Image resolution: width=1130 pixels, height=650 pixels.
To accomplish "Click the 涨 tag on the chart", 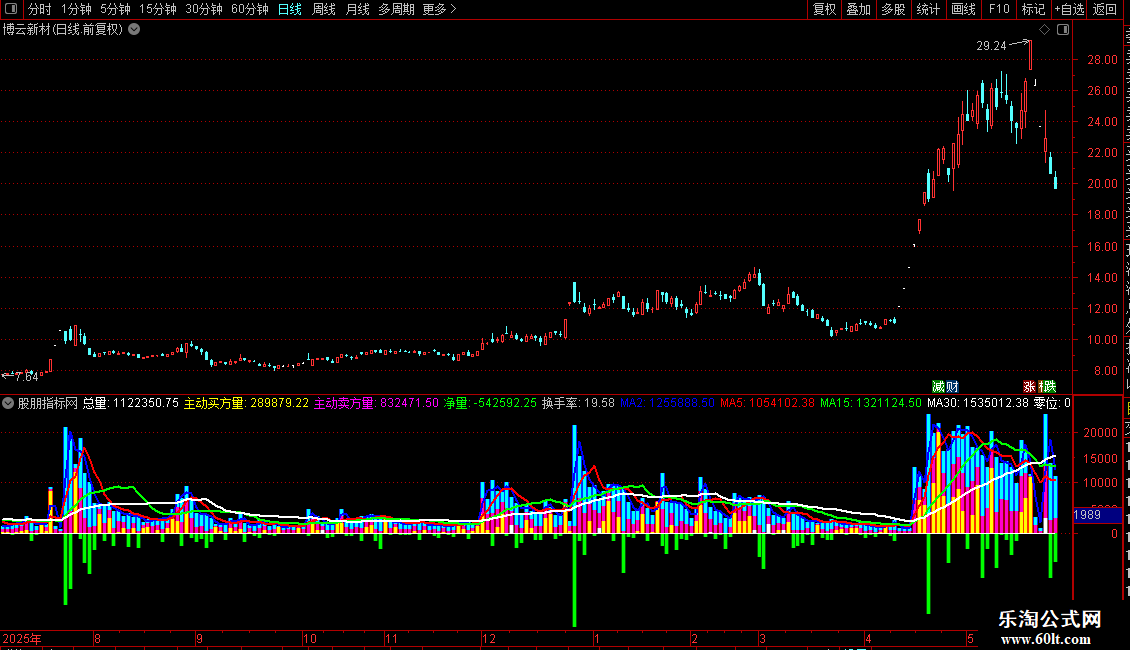I will [1029, 387].
